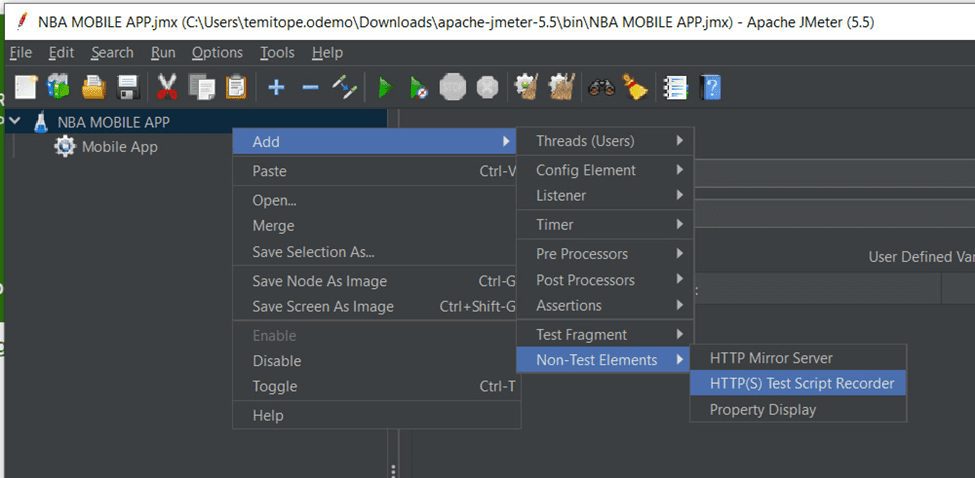Choose Open... from the context menu
Screen dimensions: 975x478
coord(374,200)
